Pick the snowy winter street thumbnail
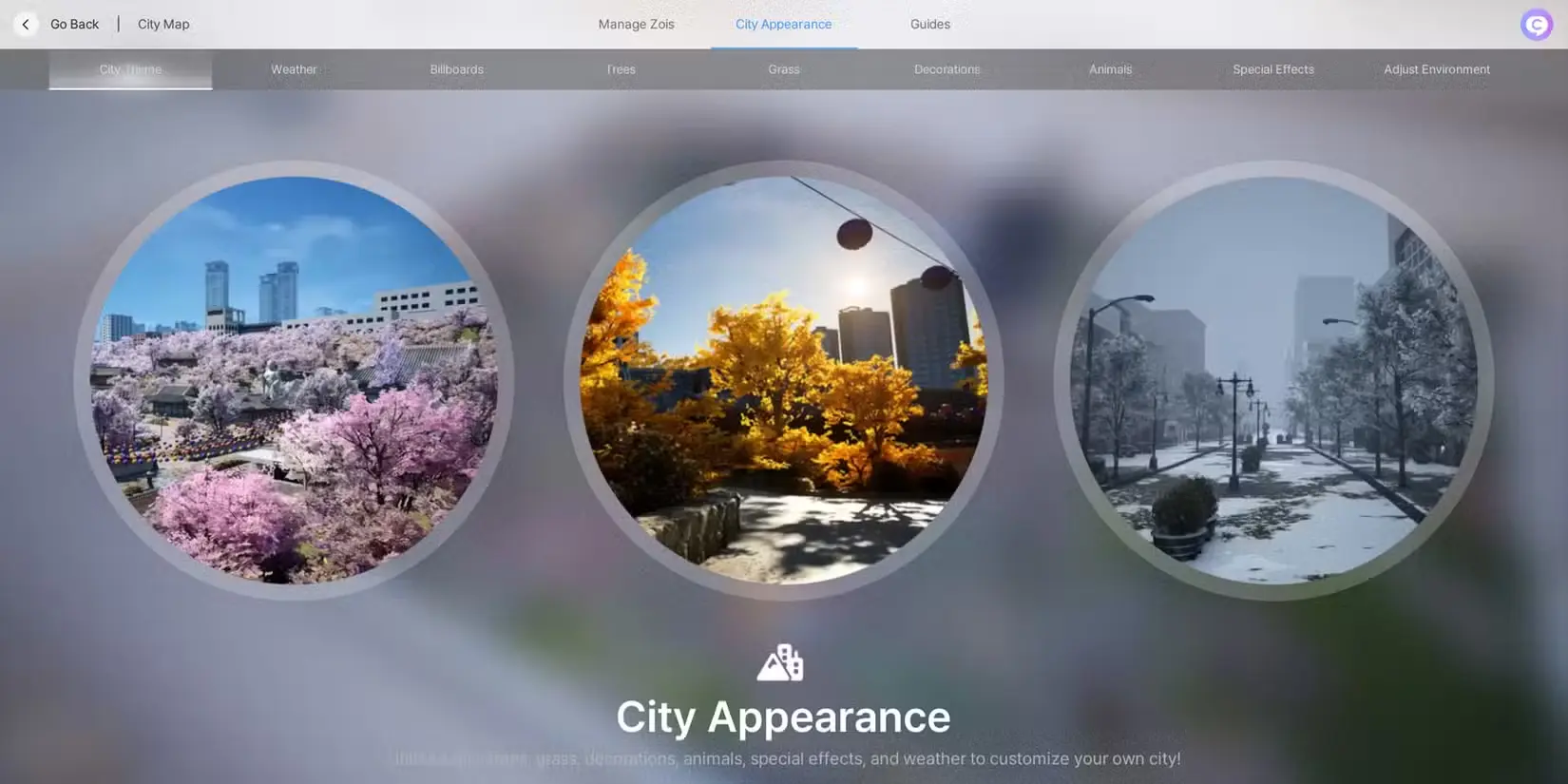 click(1273, 380)
